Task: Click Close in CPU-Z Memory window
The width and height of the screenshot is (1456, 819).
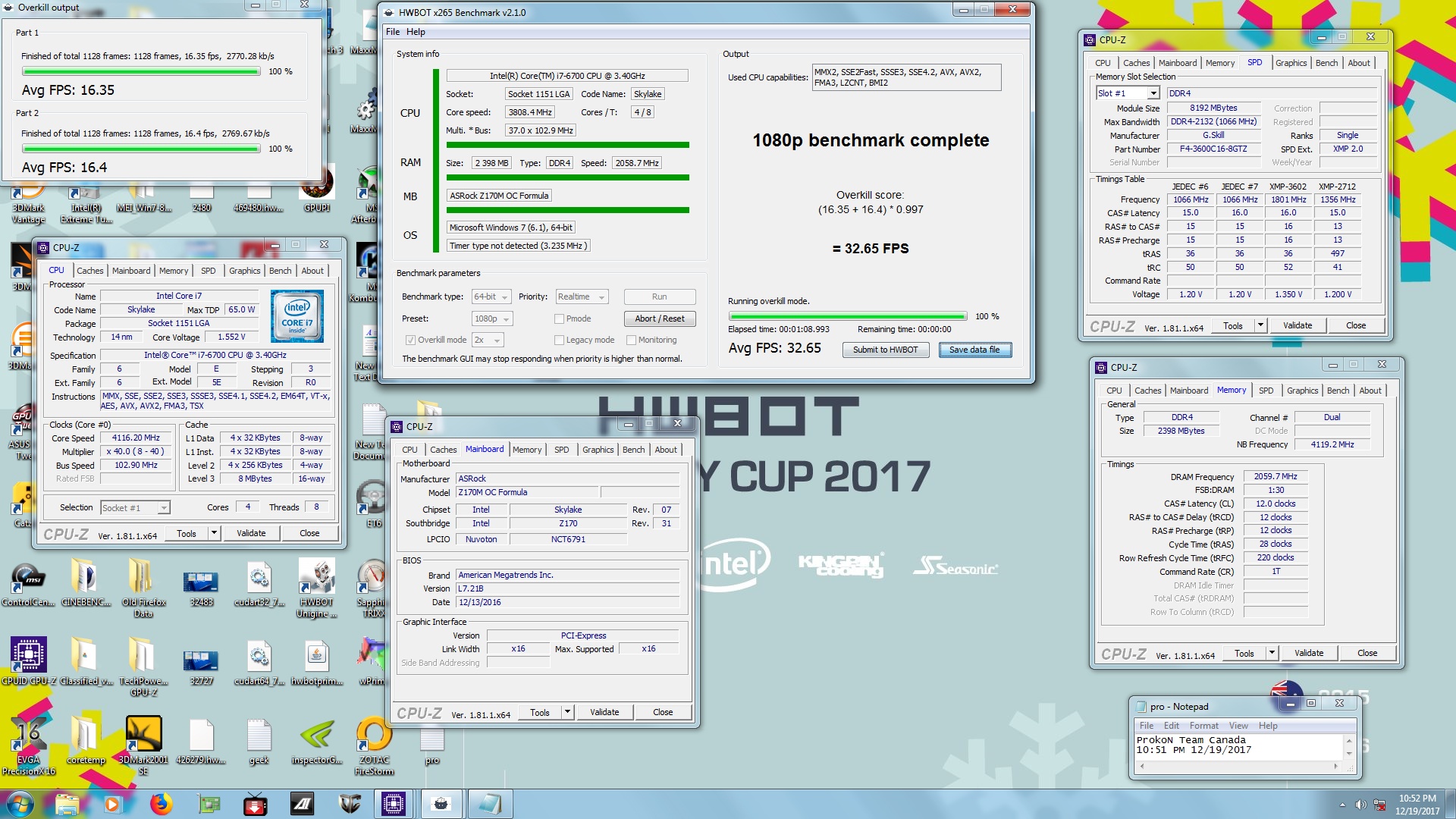Action: pos(1367,653)
